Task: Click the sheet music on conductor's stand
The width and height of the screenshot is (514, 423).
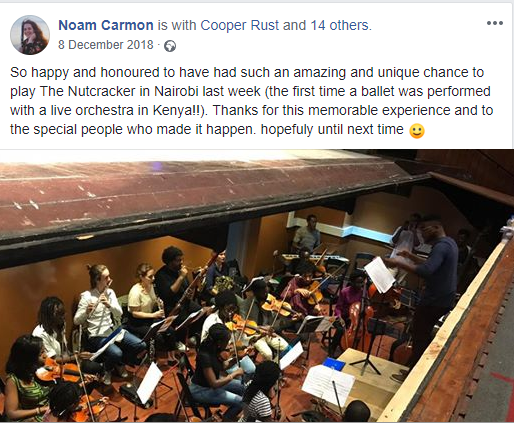Action: click(380, 275)
